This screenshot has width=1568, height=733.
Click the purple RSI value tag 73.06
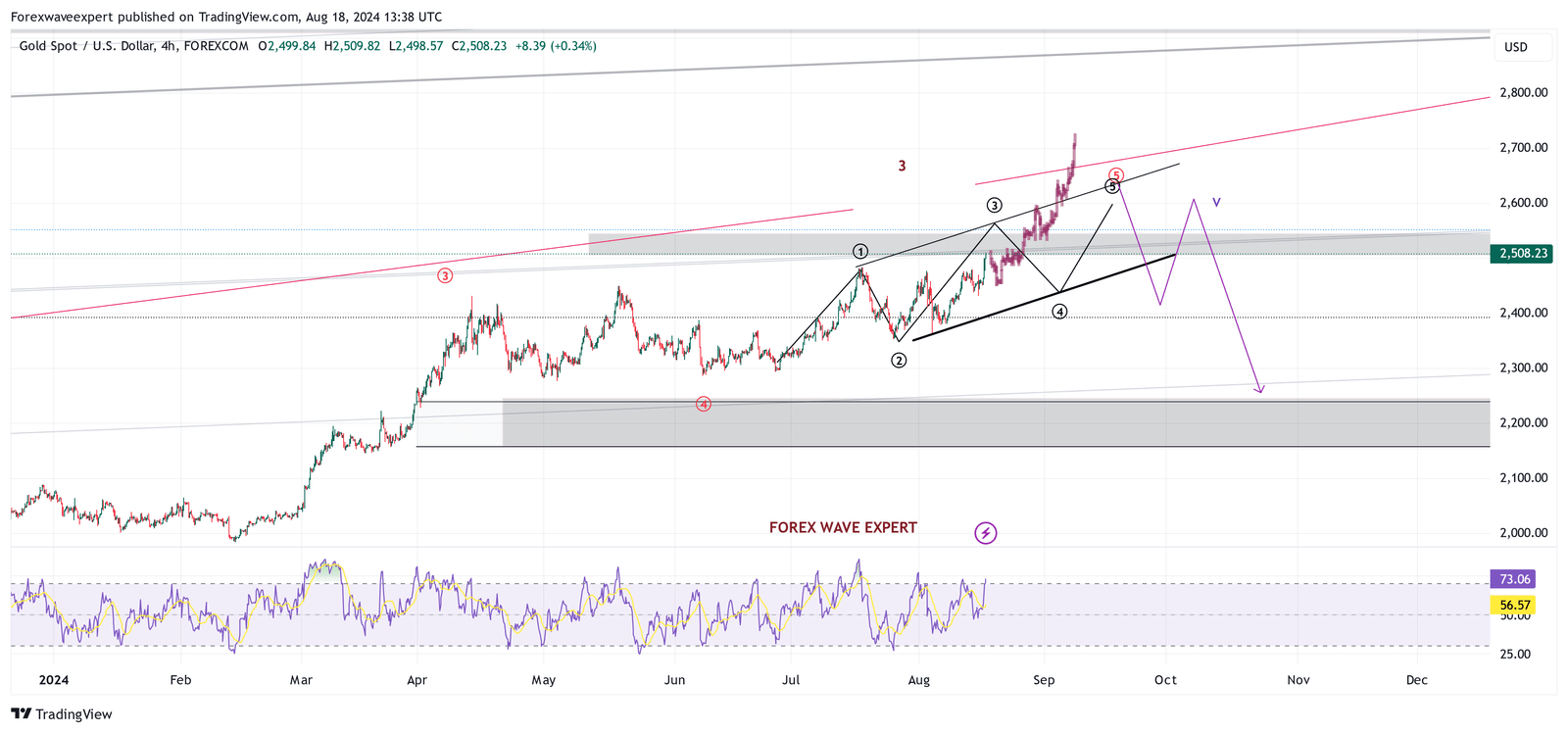coord(1513,579)
